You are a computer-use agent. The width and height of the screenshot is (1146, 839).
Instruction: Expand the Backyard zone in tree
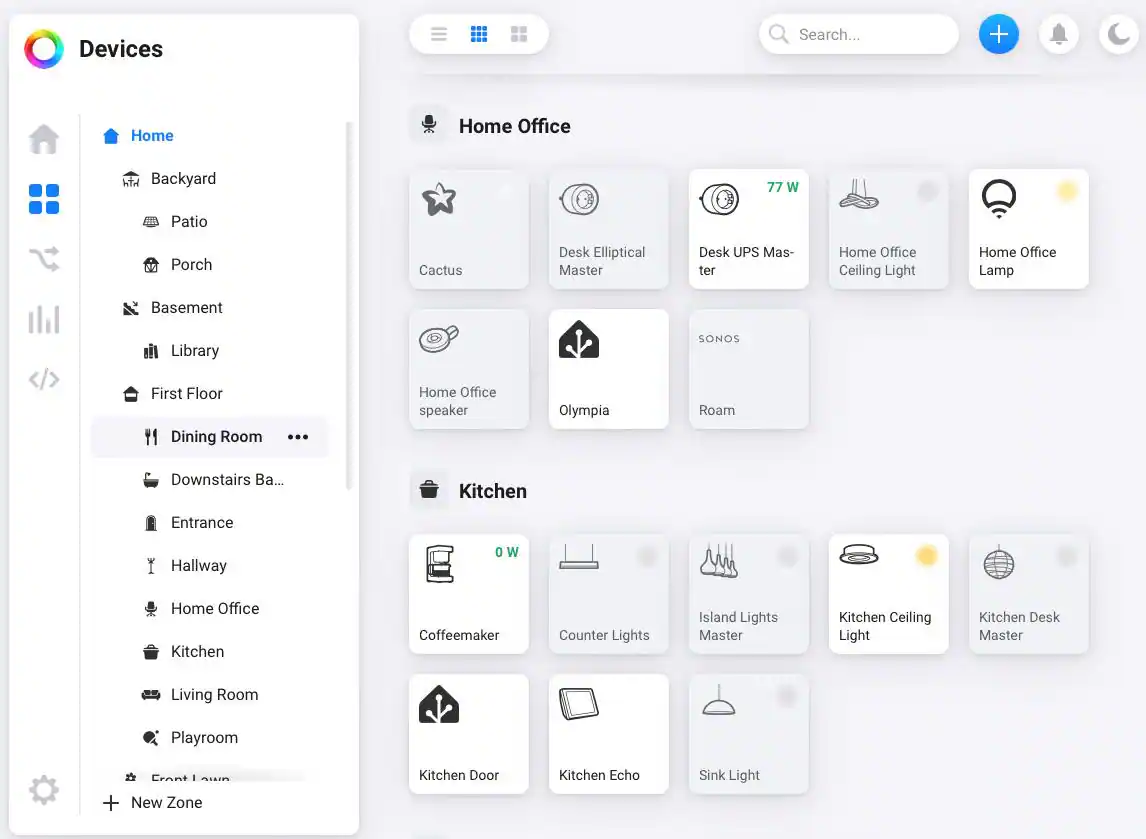[182, 179]
